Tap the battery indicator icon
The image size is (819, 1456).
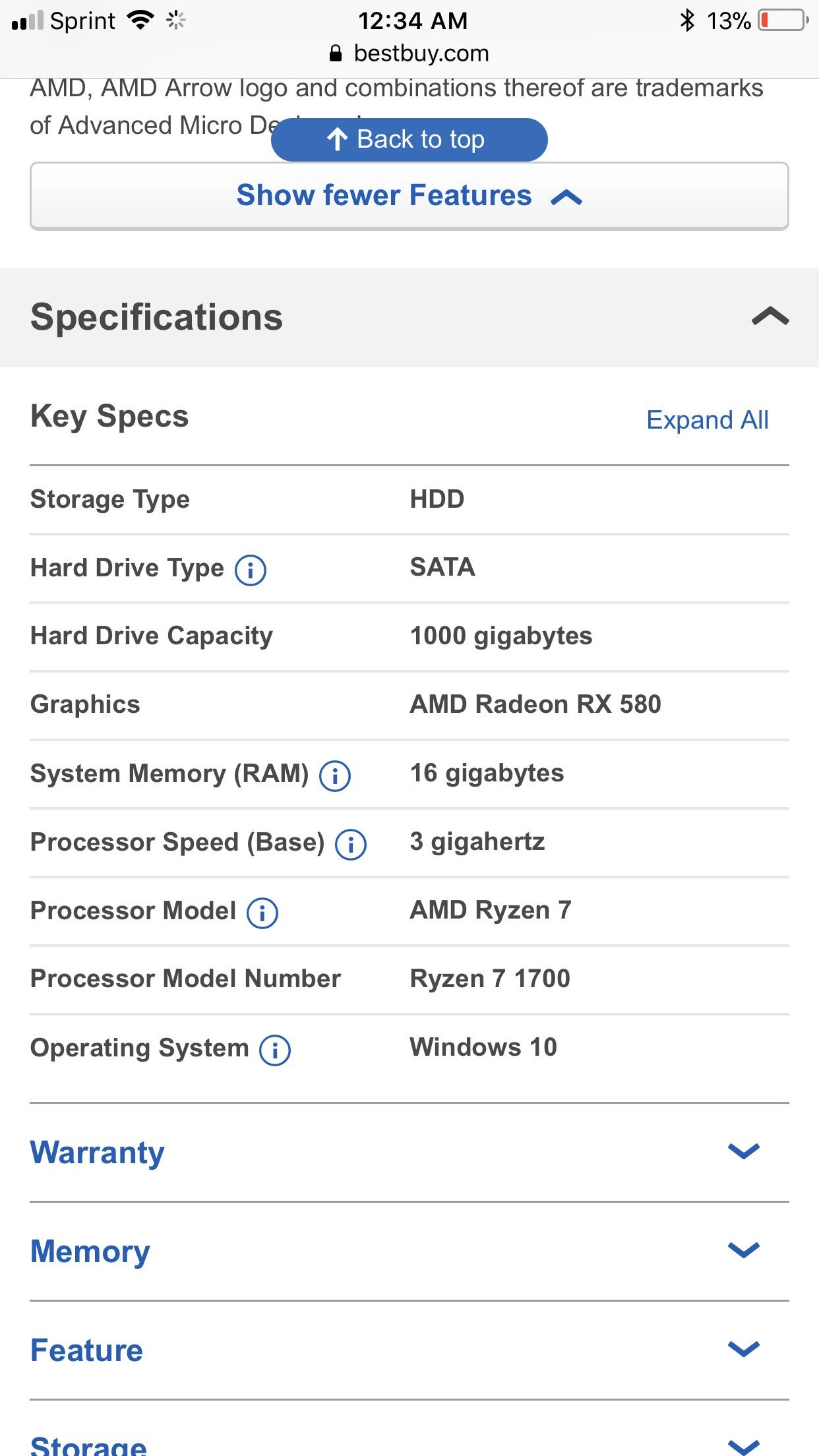click(783, 20)
